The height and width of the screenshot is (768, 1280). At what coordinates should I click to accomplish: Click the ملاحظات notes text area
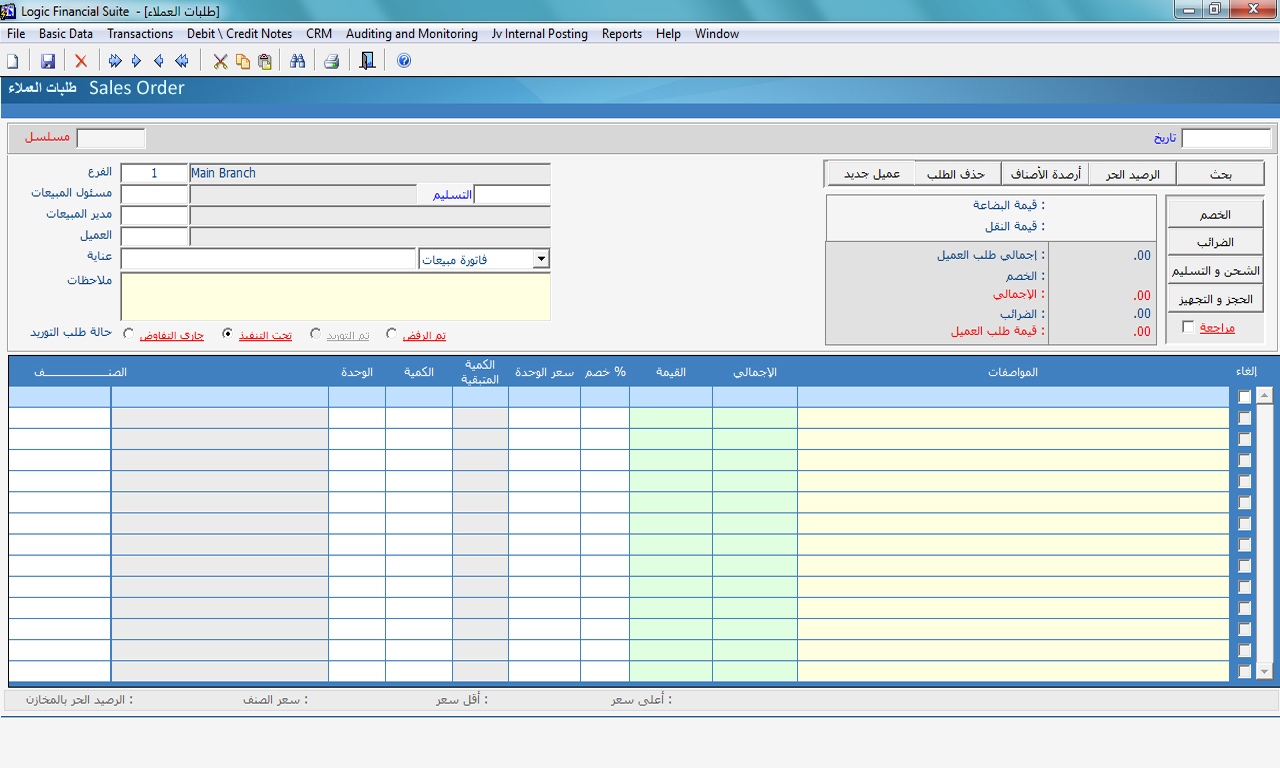click(x=335, y=296)
